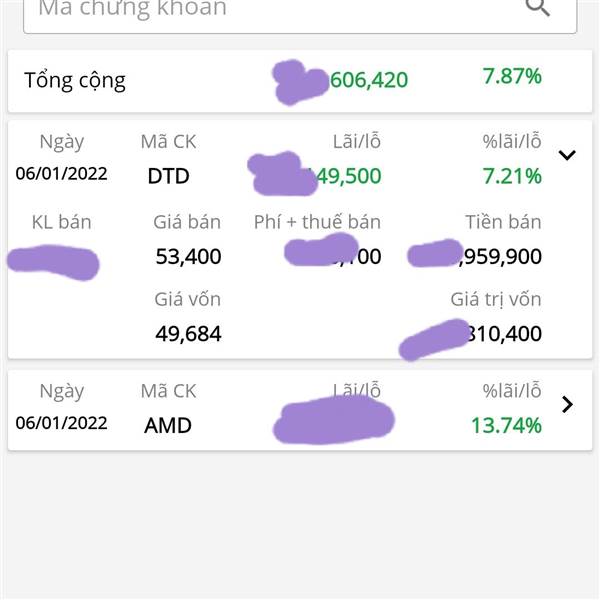Click the search magnifier icon
Image resolution: width=600 pixels, height=600 pixels.
[x=537, y=7]
